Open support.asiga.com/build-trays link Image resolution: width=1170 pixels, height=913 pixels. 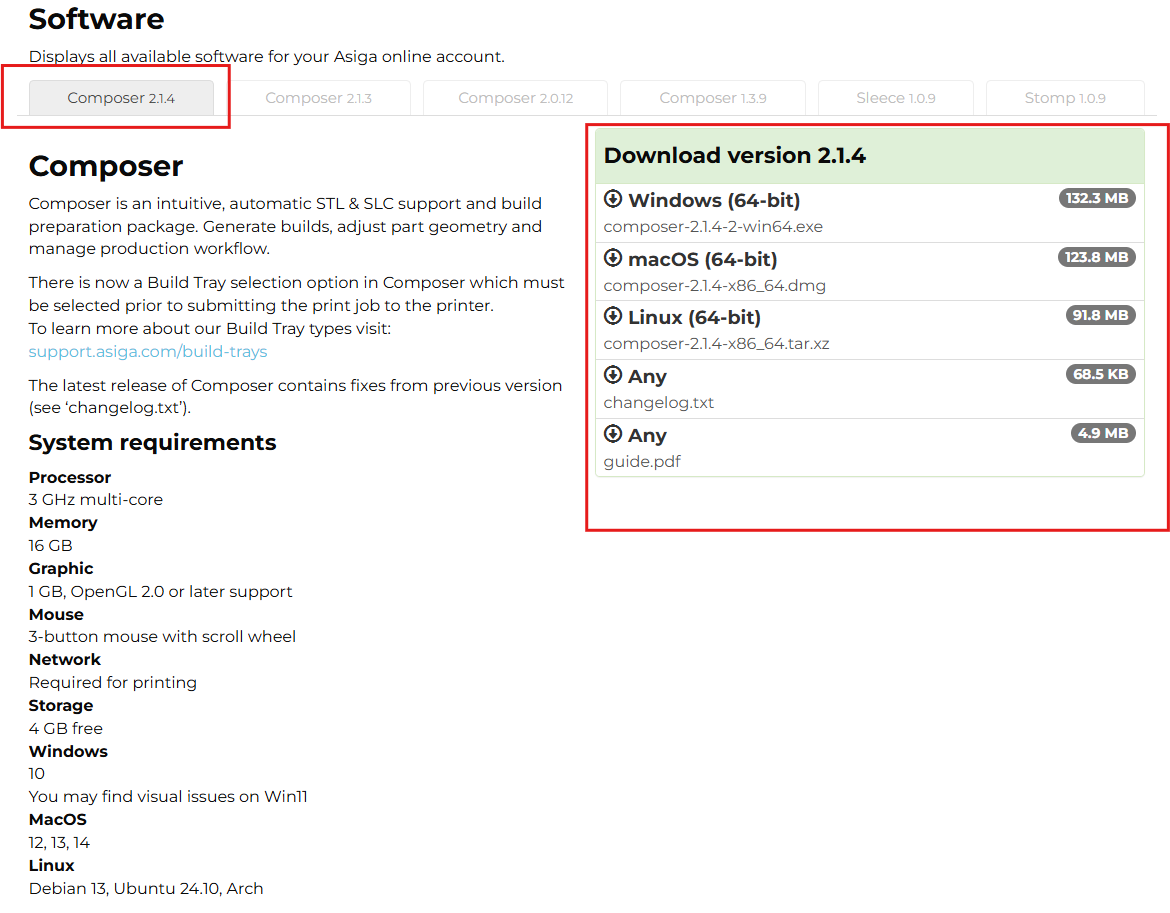pos(148,351)
